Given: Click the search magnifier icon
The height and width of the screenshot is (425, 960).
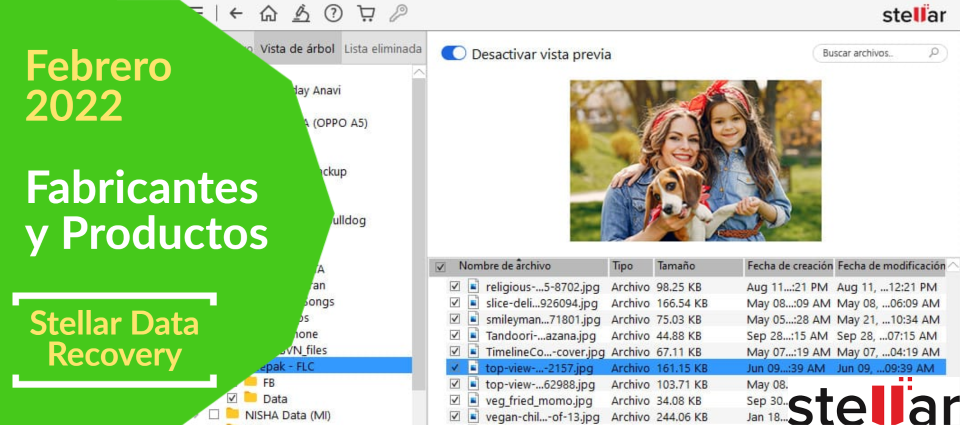Looking at the screenshot, I should point(934,53).
